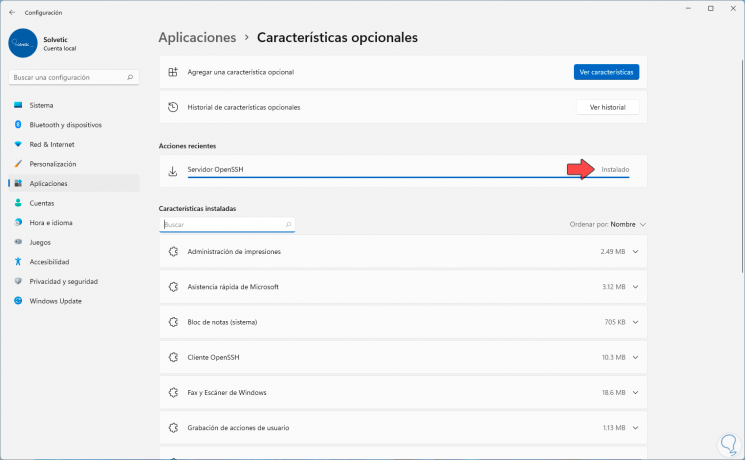Click the Personalización brush icon

pos(17,164)
